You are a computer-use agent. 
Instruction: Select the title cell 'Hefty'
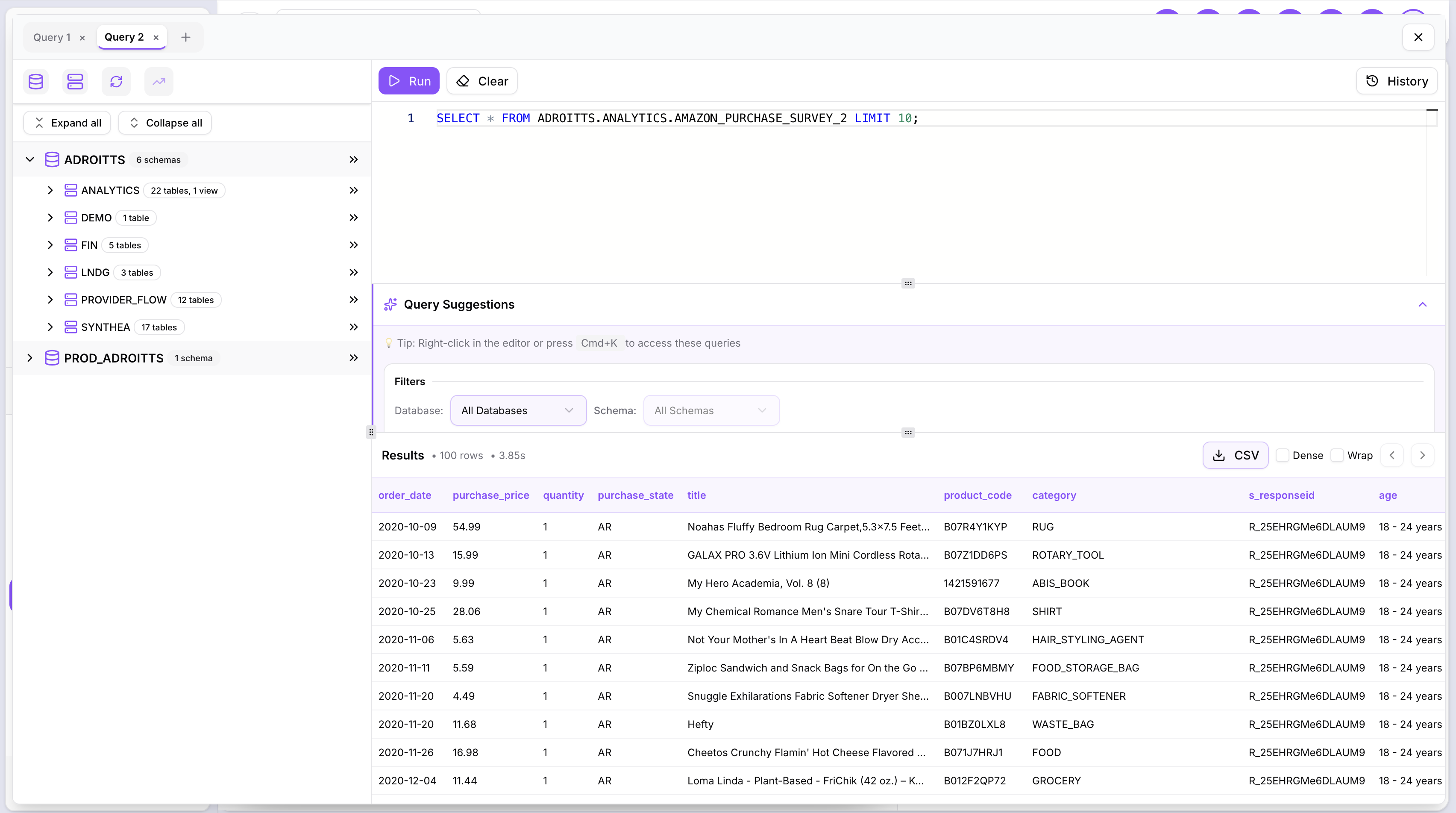tap(700, 724)
